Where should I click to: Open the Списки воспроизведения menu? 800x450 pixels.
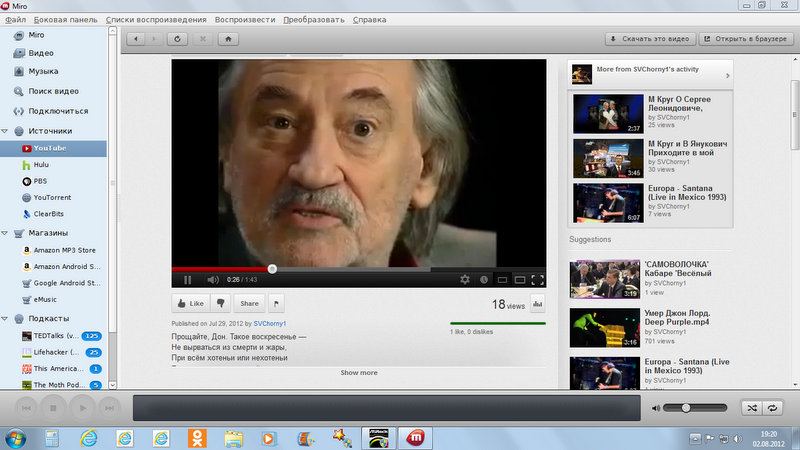coord(156,19)
